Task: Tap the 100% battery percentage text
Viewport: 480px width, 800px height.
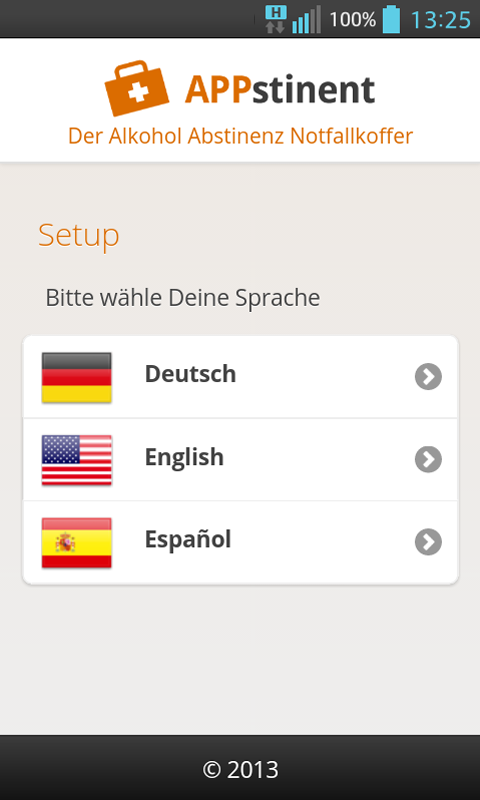Action: pyautogui.click(x=352, y=20)
